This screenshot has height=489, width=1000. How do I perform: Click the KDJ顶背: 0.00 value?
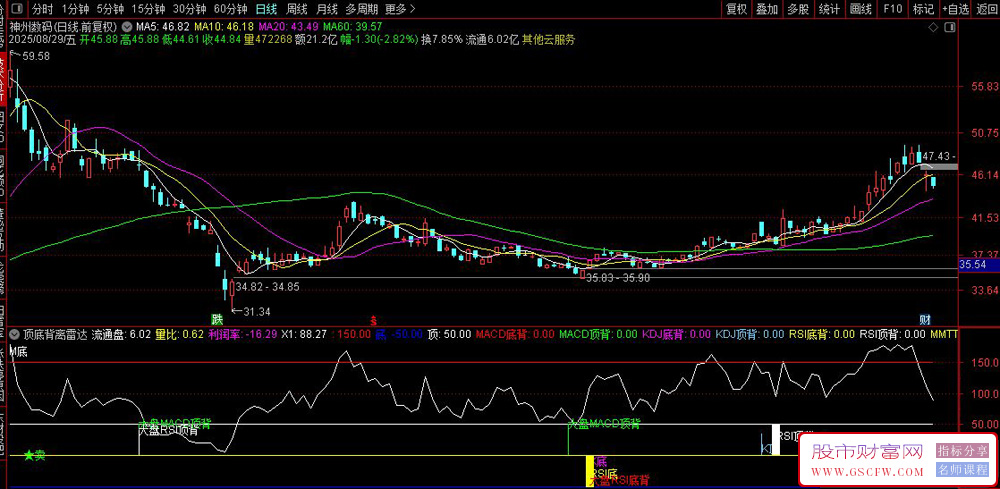tap(750, 333)
